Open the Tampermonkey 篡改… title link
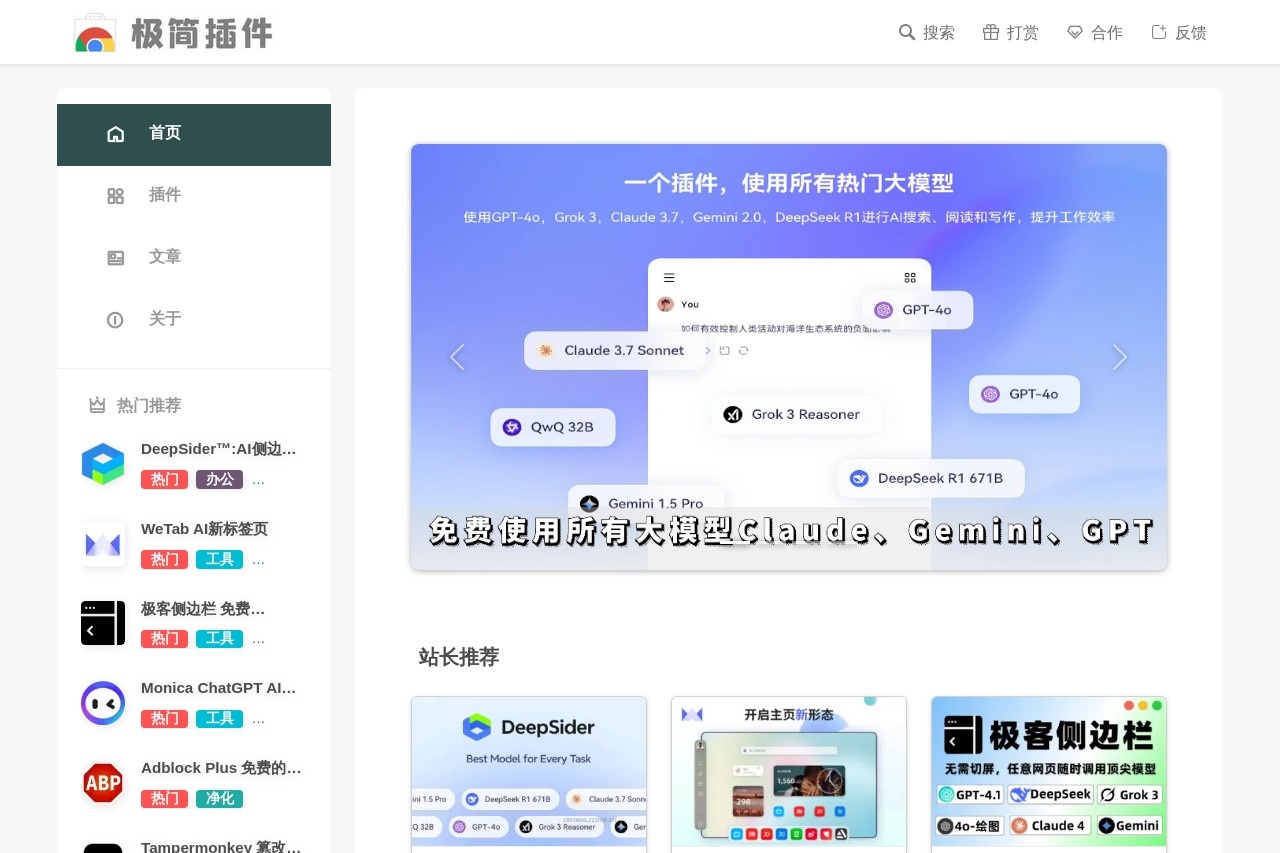Screen dimensions: 1280x853 coord(221,846)
